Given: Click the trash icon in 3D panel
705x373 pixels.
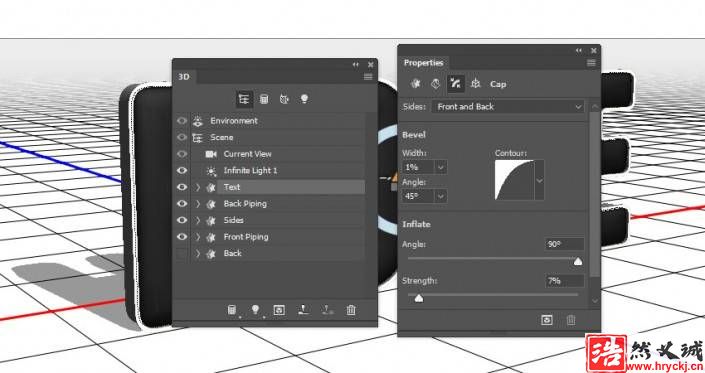Looking at the screenshot, I should point(351,310).
